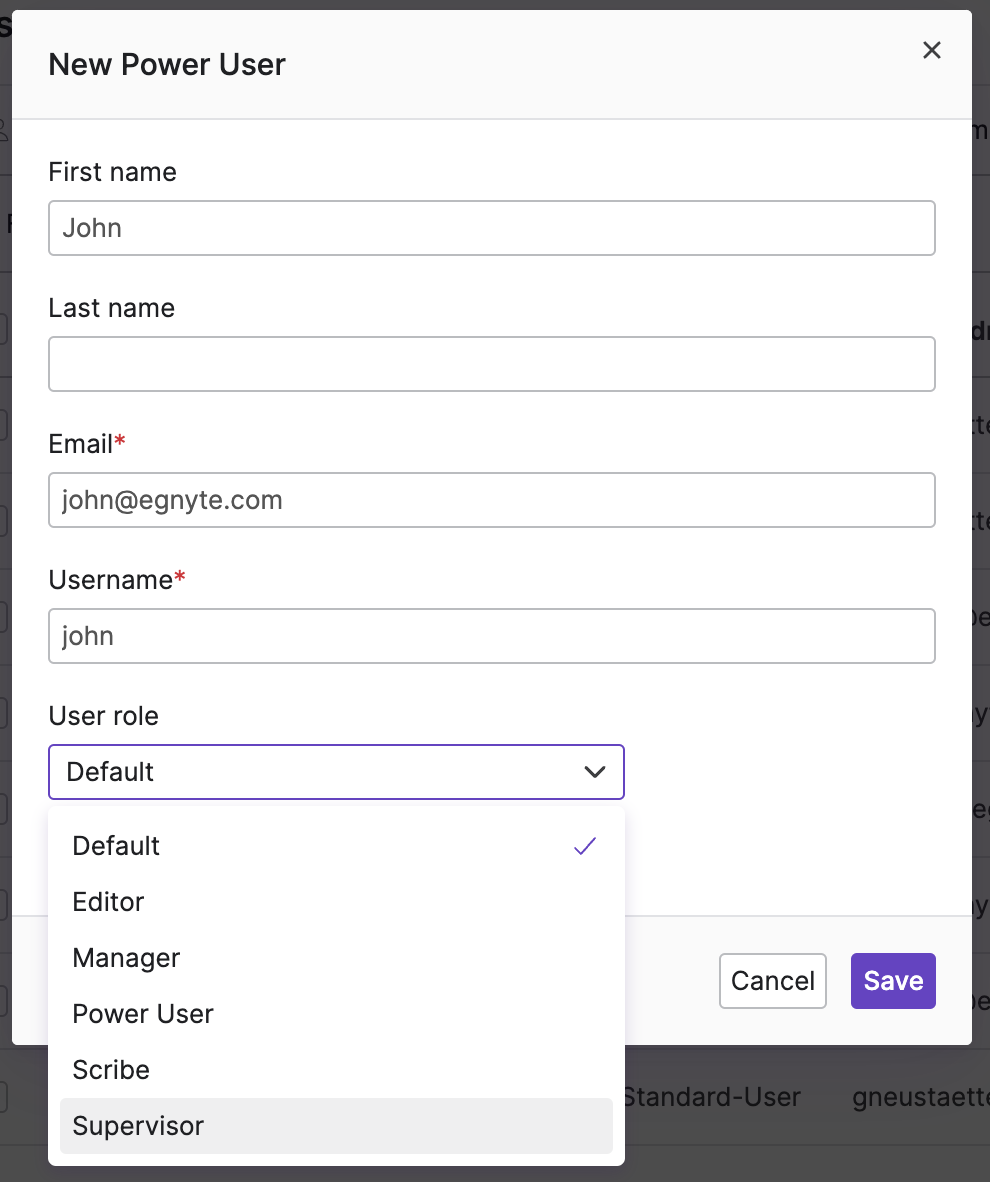
Task: Click the Cancel button
Action: [773, 981]
